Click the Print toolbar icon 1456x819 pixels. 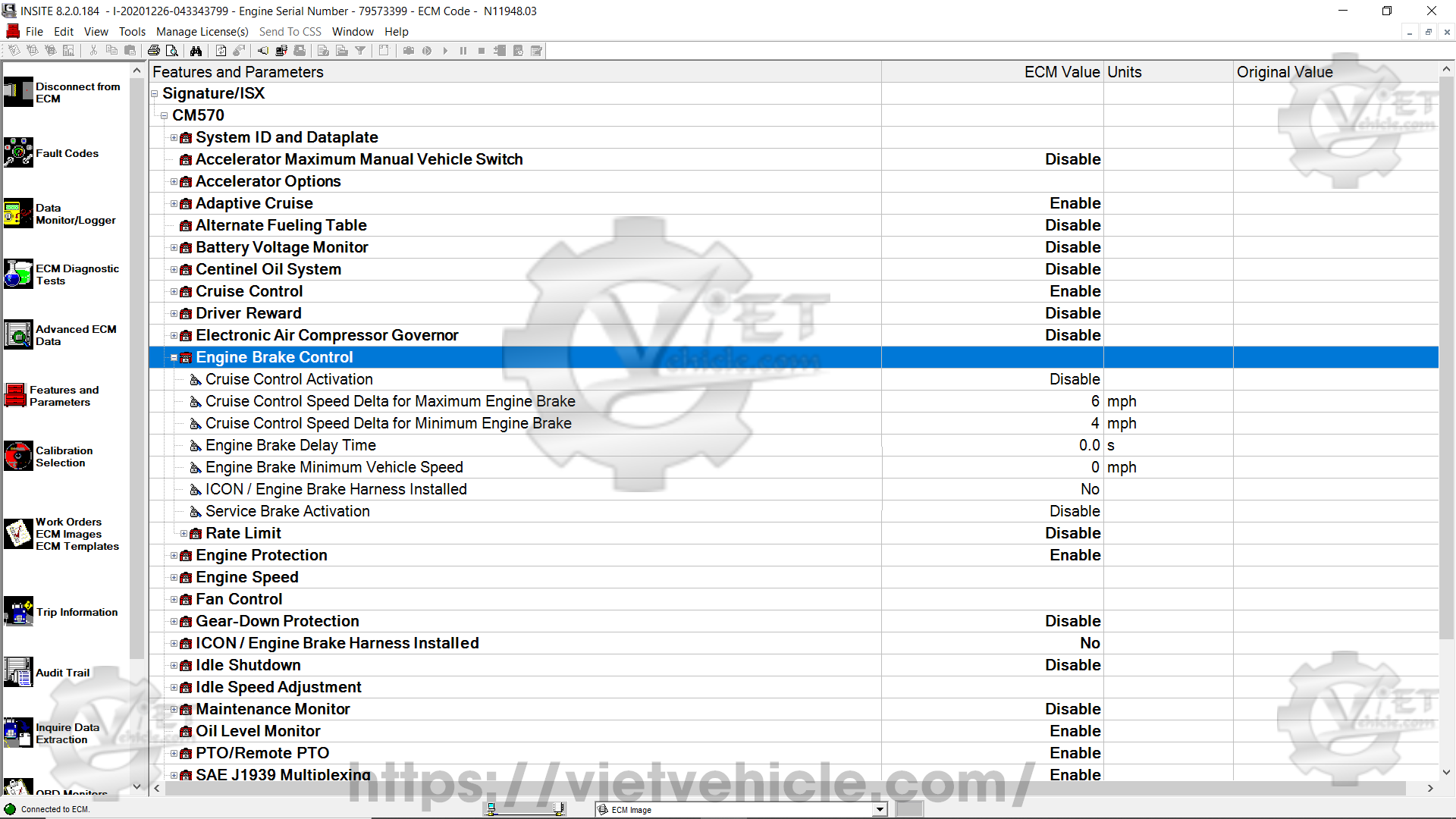pos(154,51)
